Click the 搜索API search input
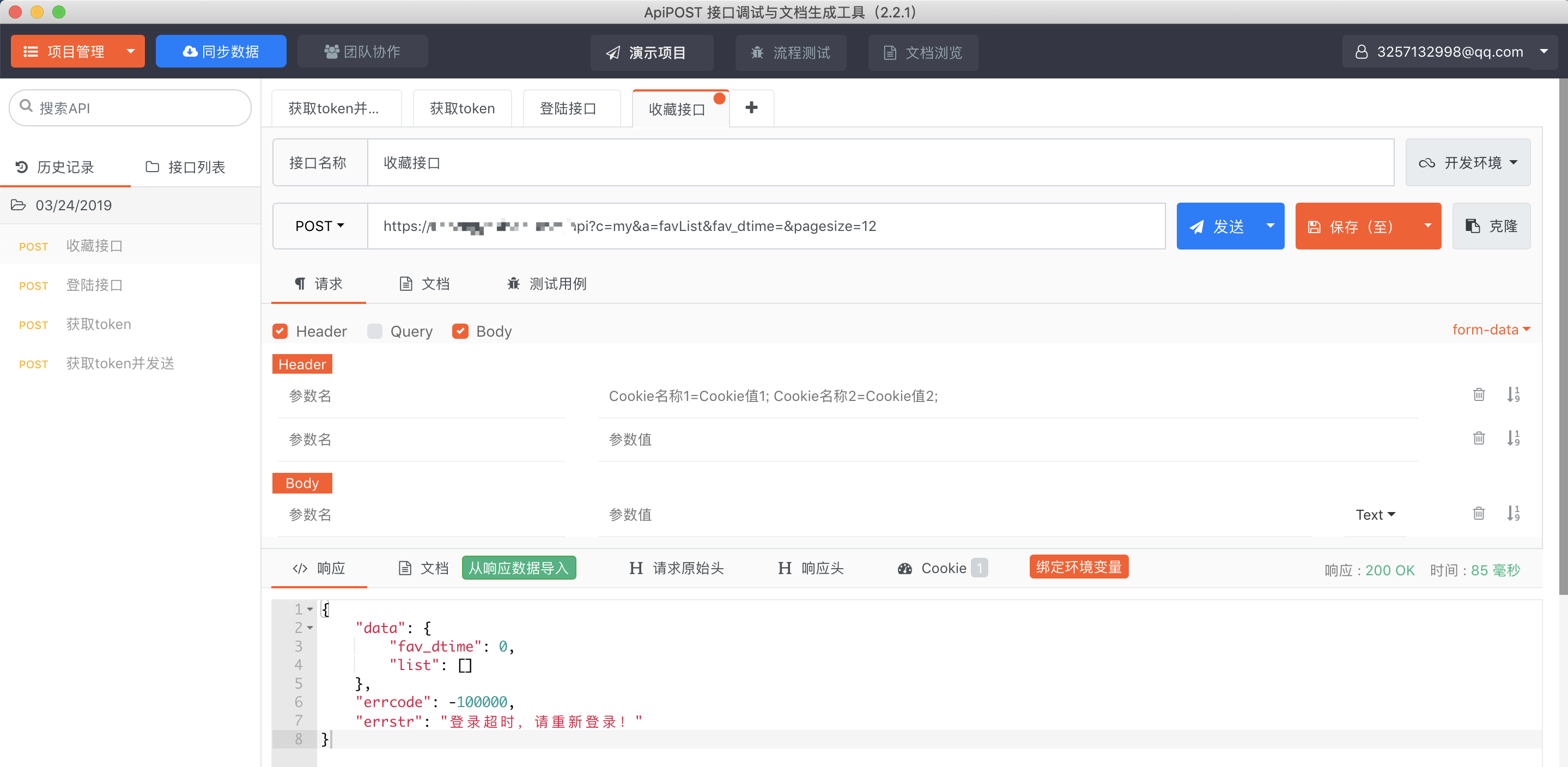Viewport: 1568px width, 767px height. (130, 108)
